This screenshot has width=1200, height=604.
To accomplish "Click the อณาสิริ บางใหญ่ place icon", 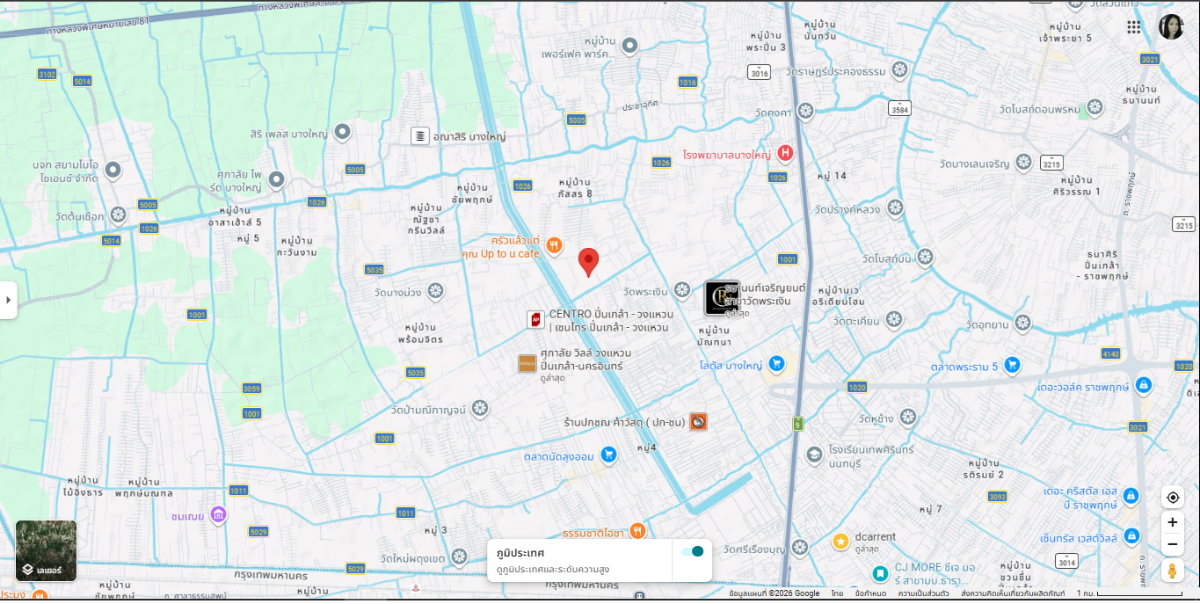I will pos(420,136).
